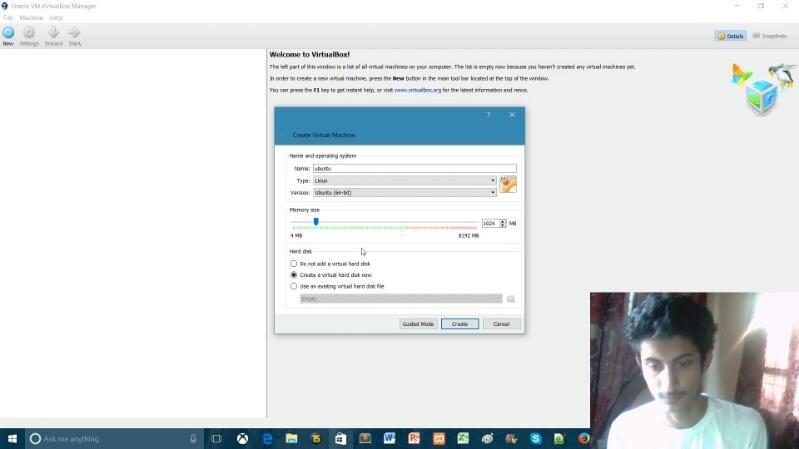The width and height of the screenshot is (799, 449).
Task: Expand the Version dropdown showing Ubuntu (64-bit)
Action: 405,193
